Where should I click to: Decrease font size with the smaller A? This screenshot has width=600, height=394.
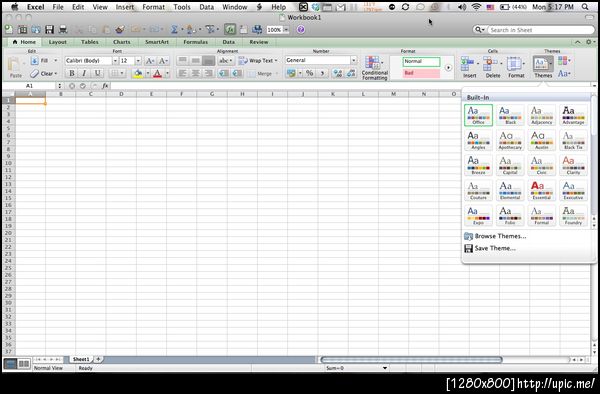click(x=163, y=61)
